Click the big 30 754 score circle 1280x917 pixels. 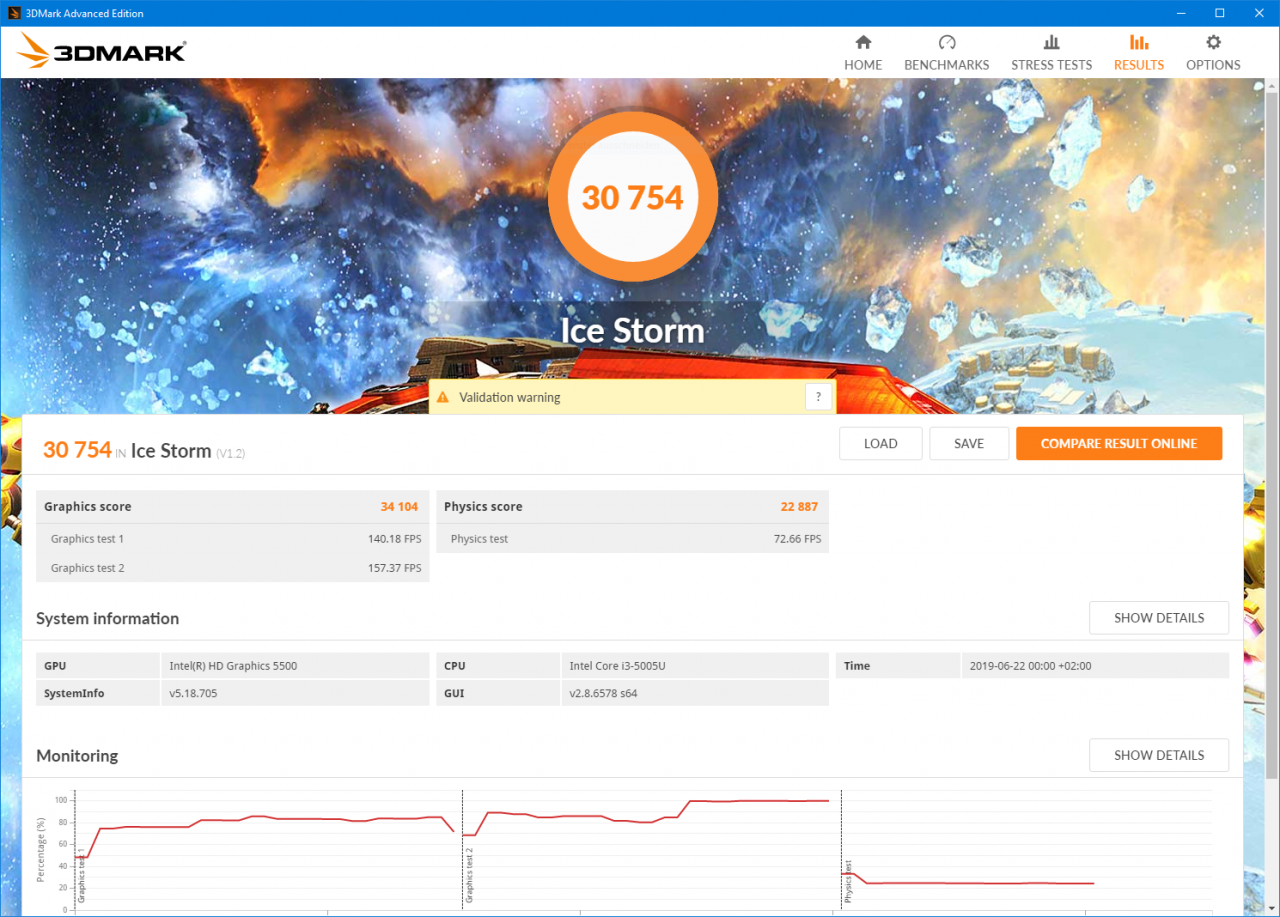point(633,197)
